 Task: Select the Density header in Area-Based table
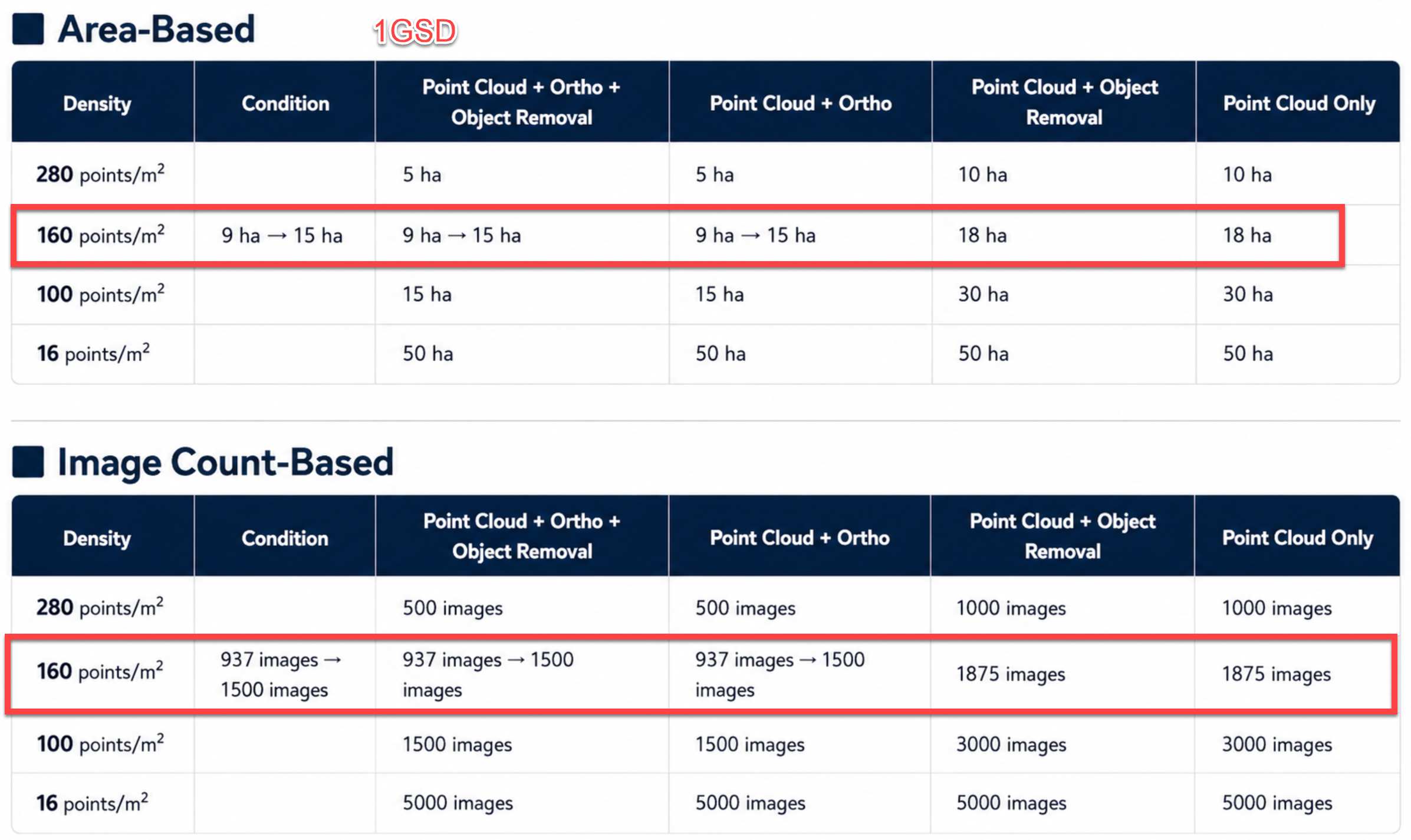pyautogui.click(x=97, y=103)
